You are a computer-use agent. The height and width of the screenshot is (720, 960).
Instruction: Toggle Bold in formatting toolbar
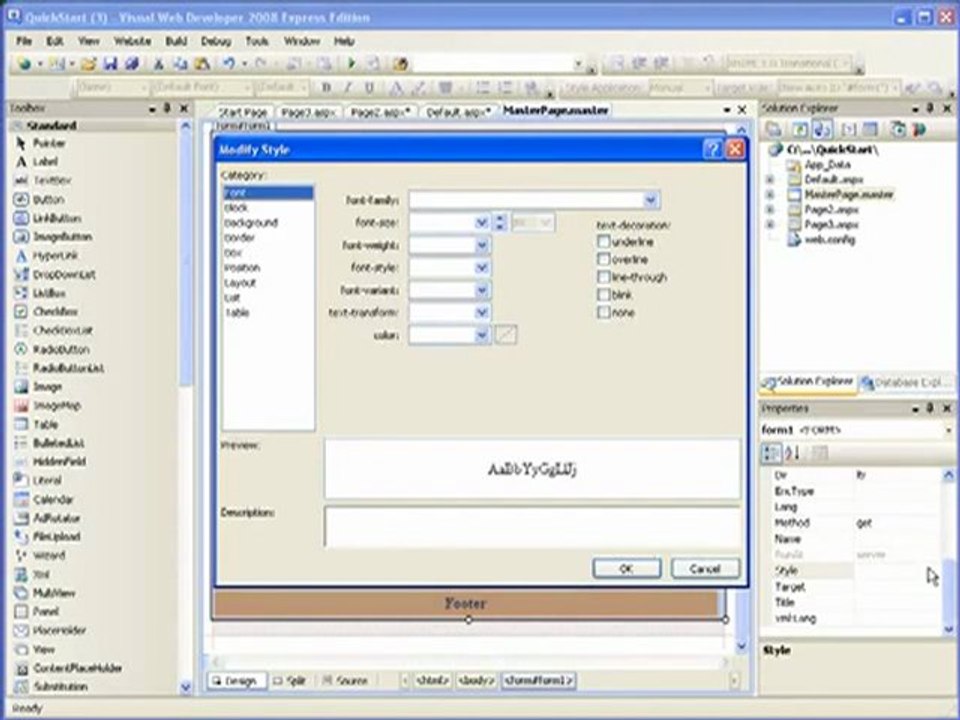click(x=326, y=88)
